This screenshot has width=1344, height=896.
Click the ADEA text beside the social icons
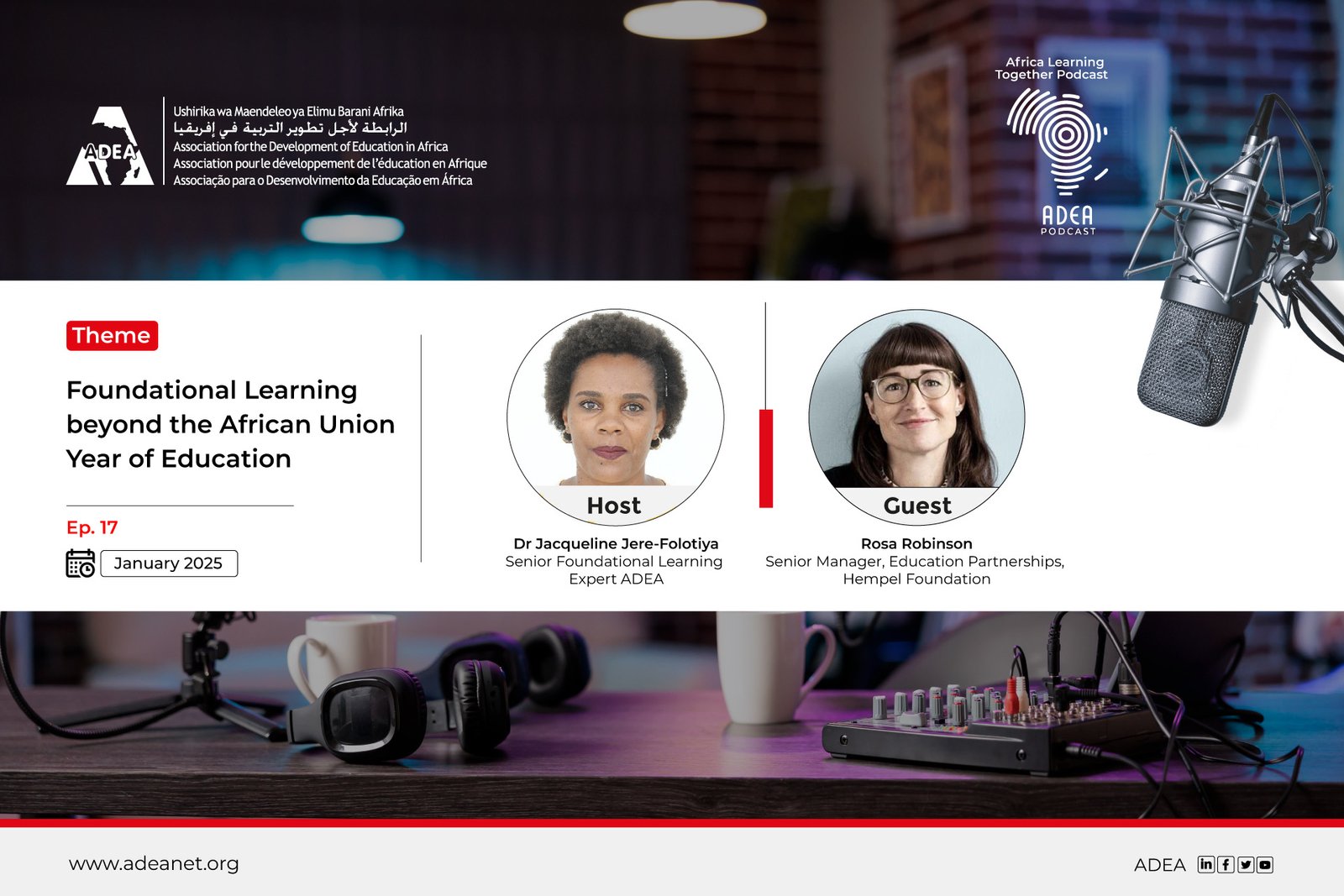(x=1159, y=865)
